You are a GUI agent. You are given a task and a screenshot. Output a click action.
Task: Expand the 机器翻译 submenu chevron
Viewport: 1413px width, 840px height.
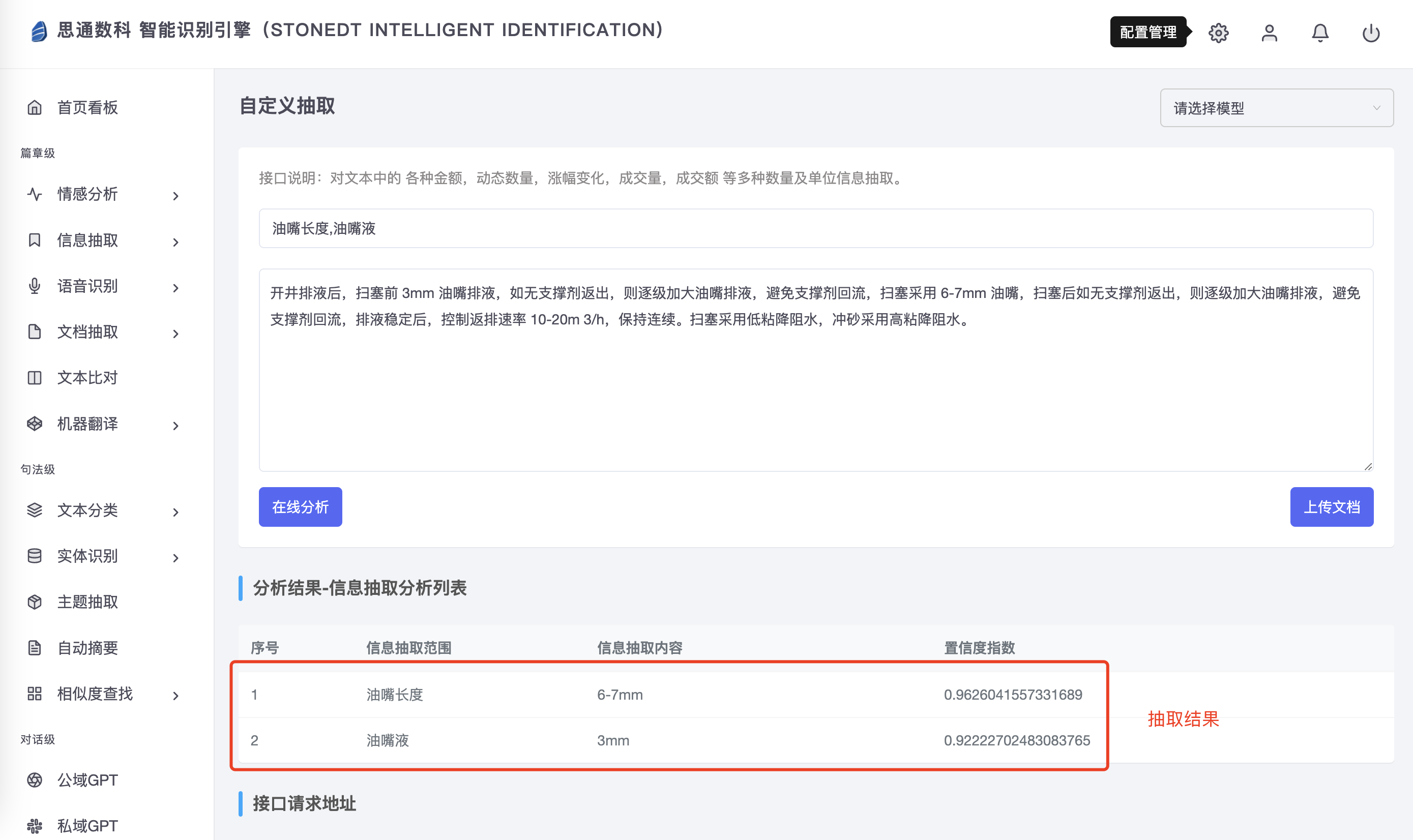coord(175,426)
